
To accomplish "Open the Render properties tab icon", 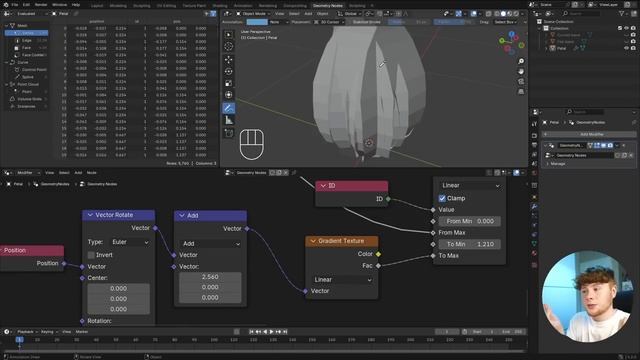I will [x=534, y=136].
